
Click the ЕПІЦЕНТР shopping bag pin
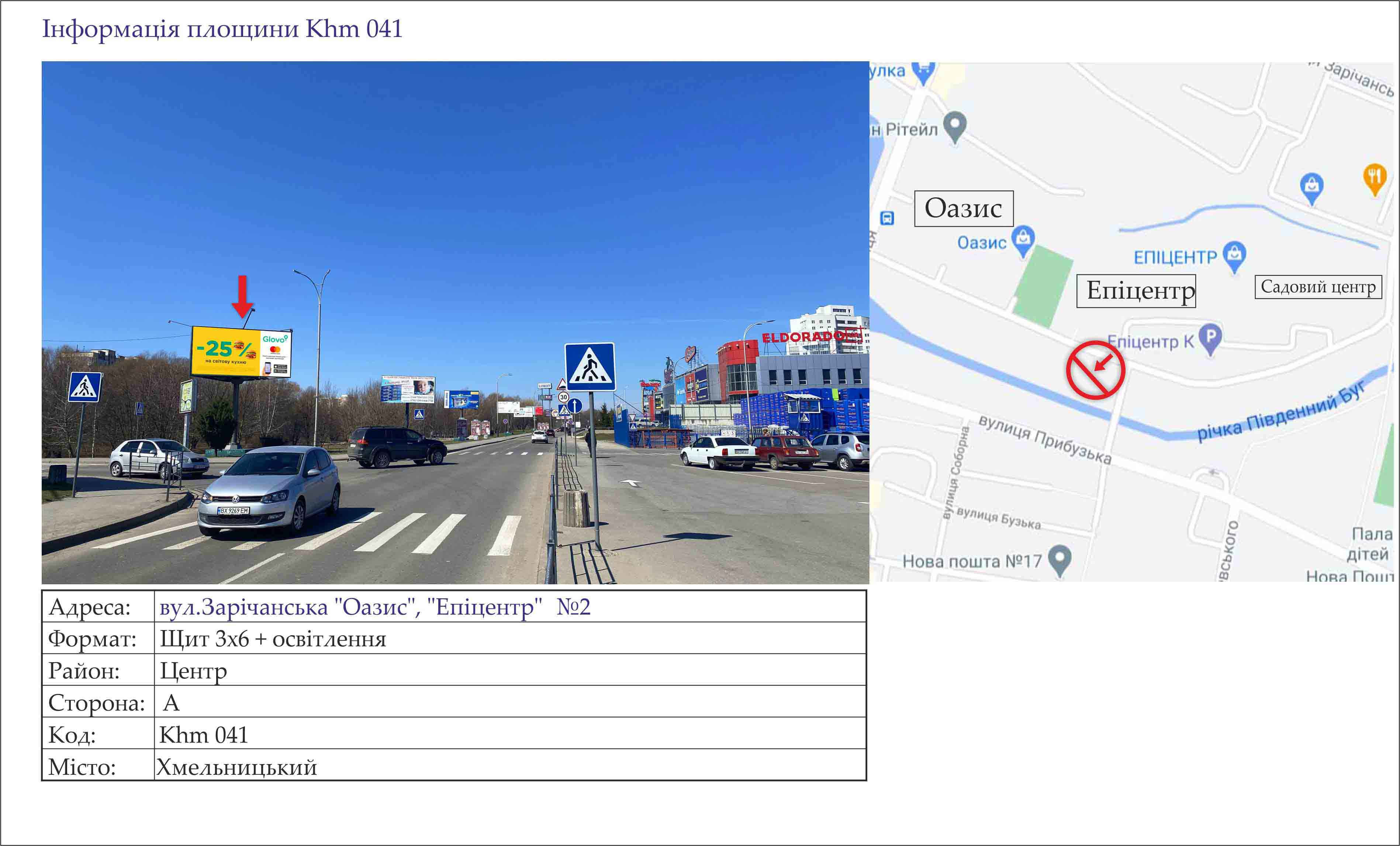click(1234, 257)
